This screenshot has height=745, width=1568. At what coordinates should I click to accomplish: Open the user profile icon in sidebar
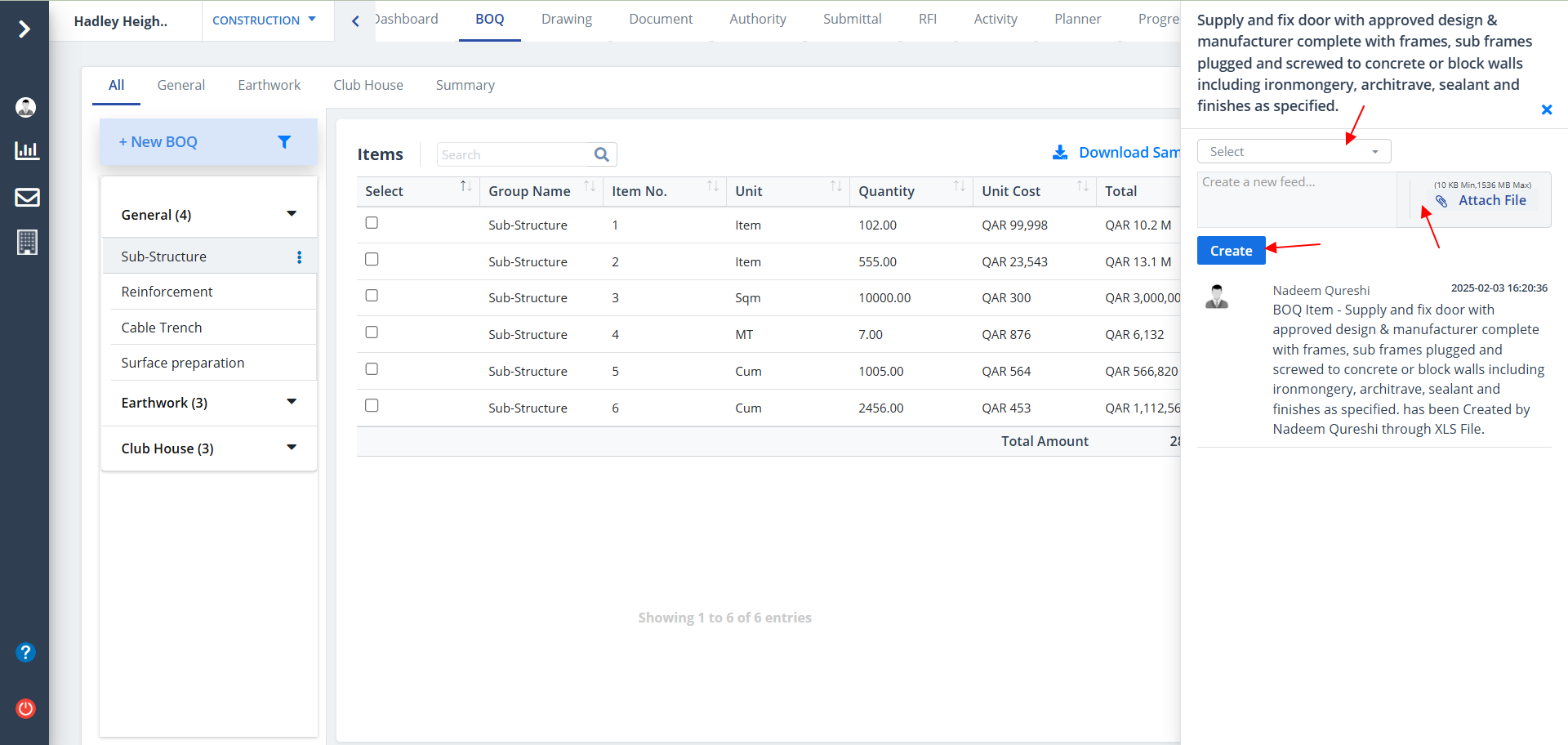point(26,107)
